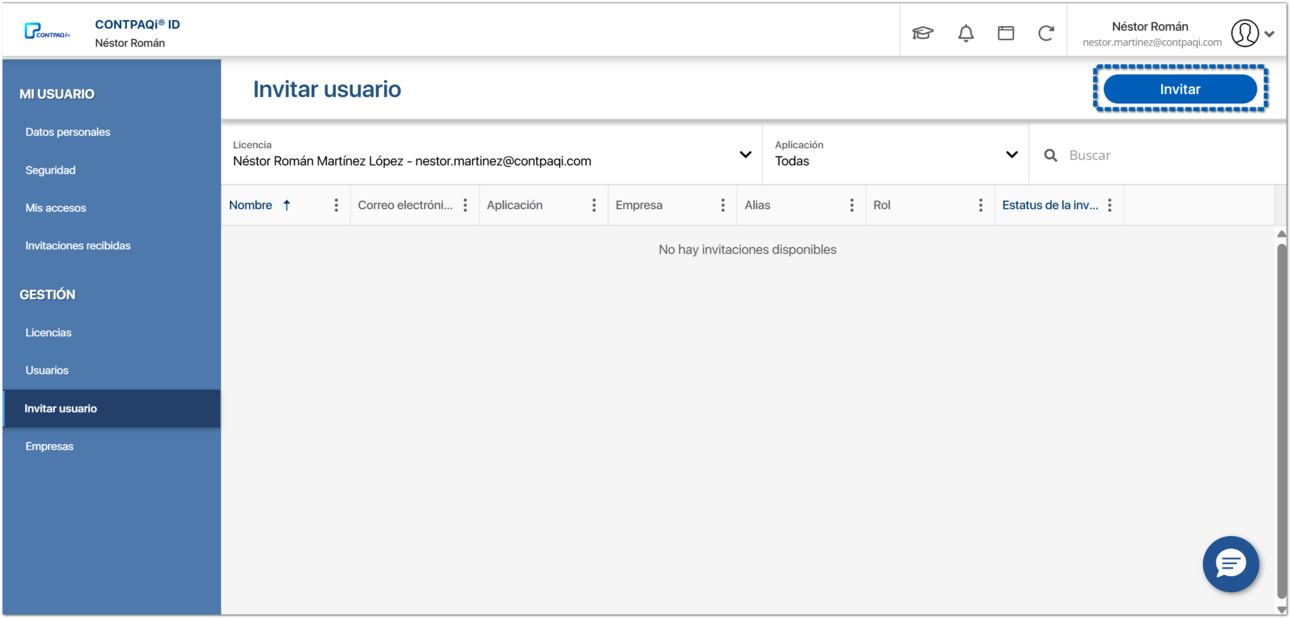Open Datos personales in sidebar
This screenshot has width=1291, height=619.
(68, 132)
